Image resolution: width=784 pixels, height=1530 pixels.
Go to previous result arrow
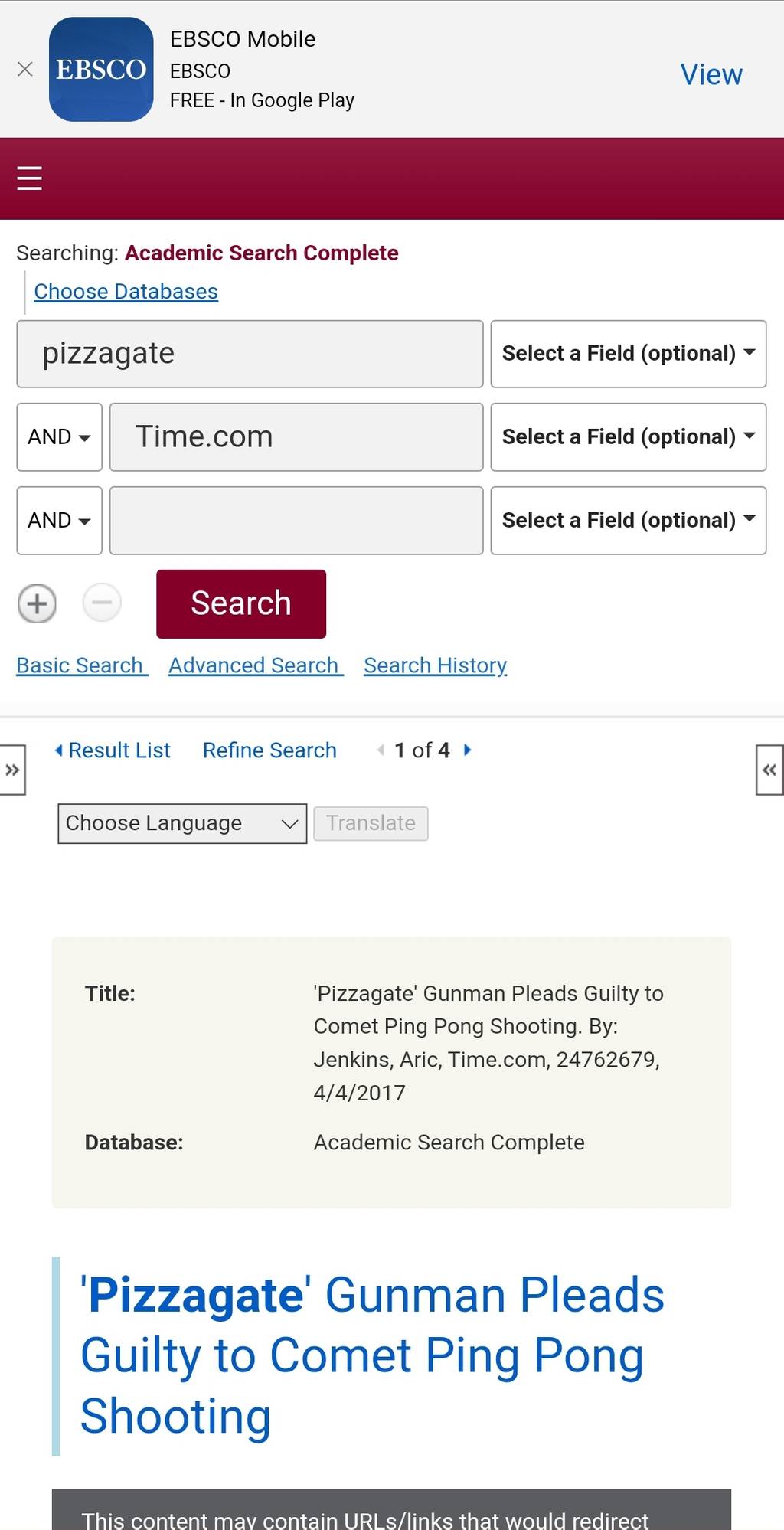tap(381, 750)
